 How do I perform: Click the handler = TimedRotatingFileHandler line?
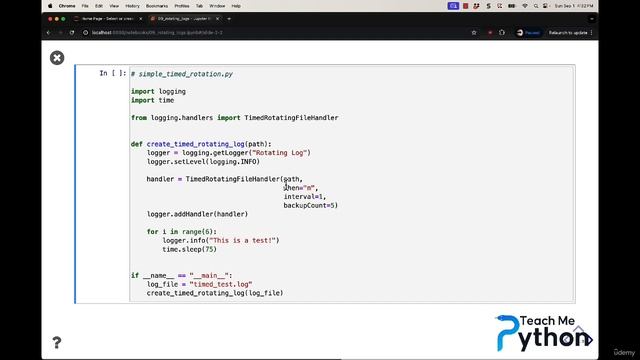click(225, 179)
